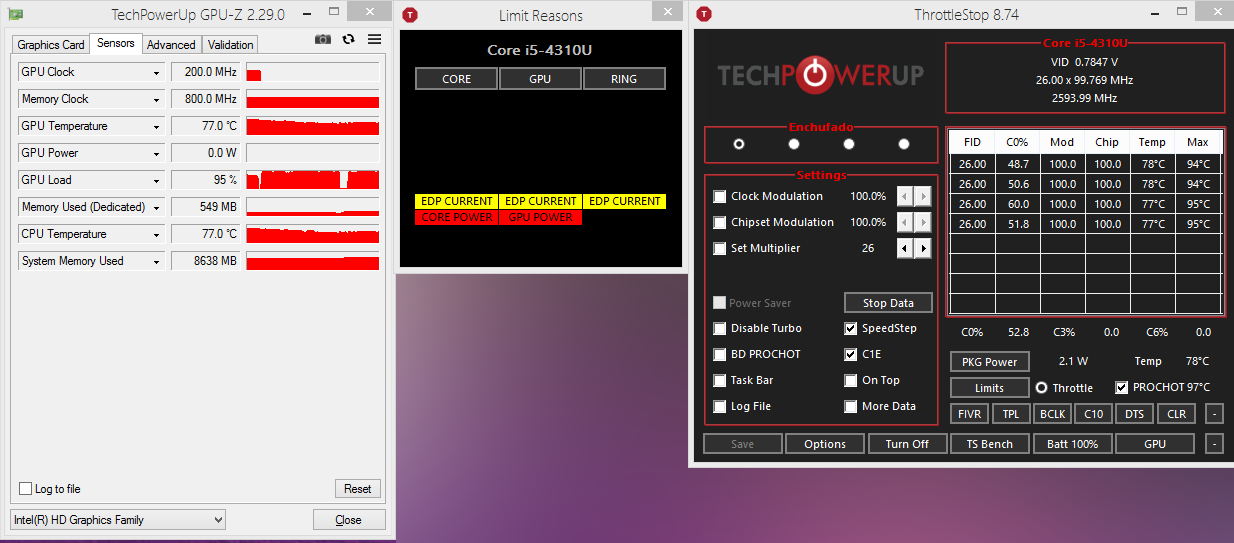
Task: Open the FIVR settings button
Action: [x=970, y=414]
